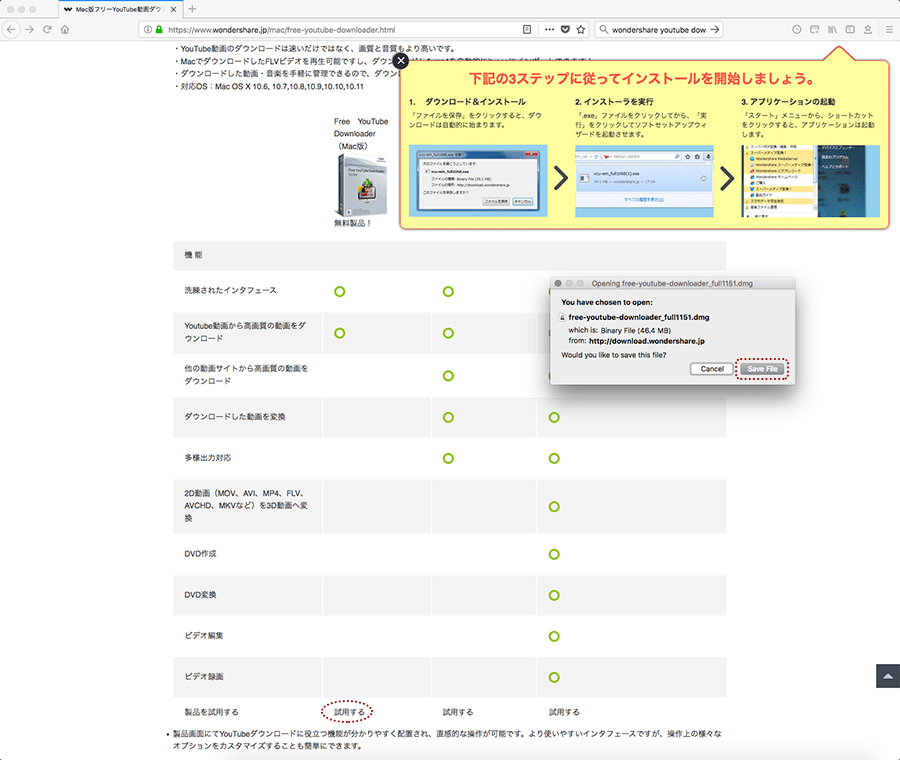Open the Library bookshelf icon
The height and width of the screenshot is (760, 900).
832,29
